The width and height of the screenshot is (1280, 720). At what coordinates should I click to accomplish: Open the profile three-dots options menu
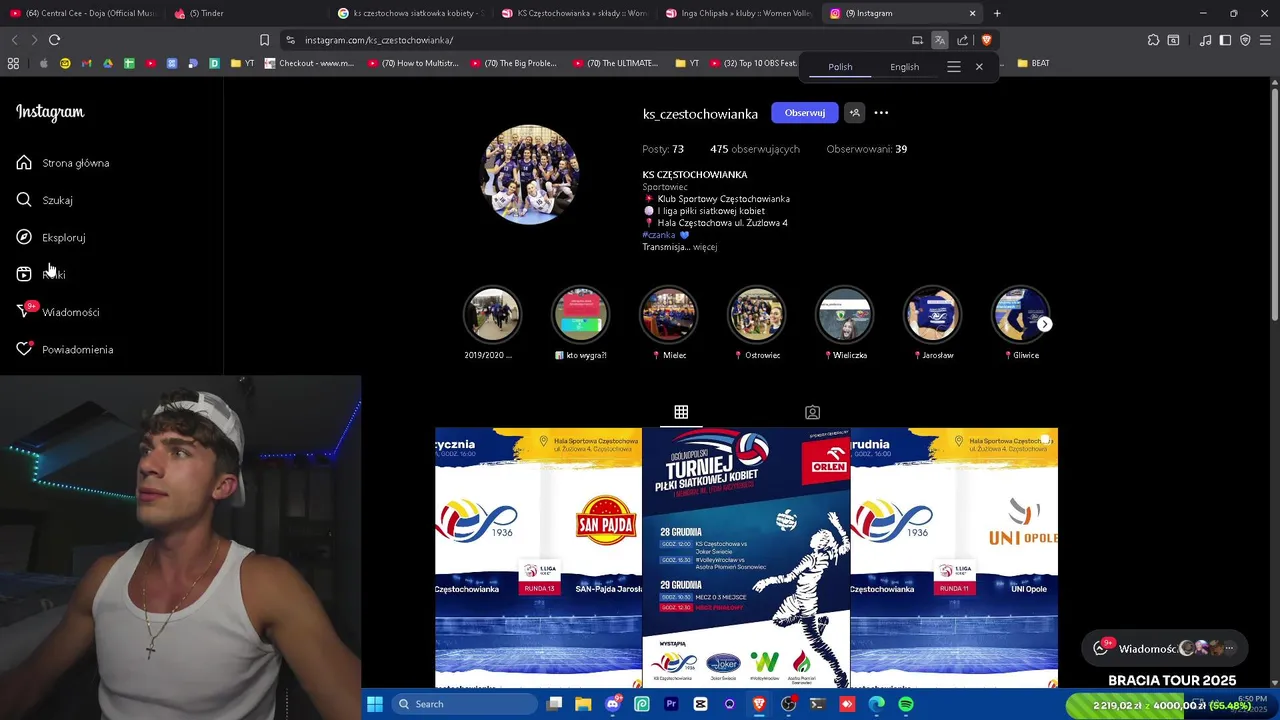pos(881,113)
